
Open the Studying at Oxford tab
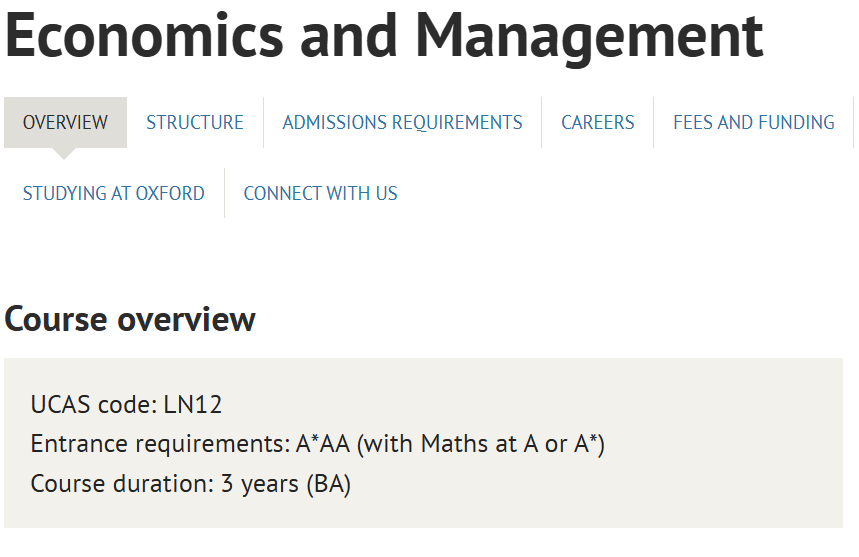(114, 194)
